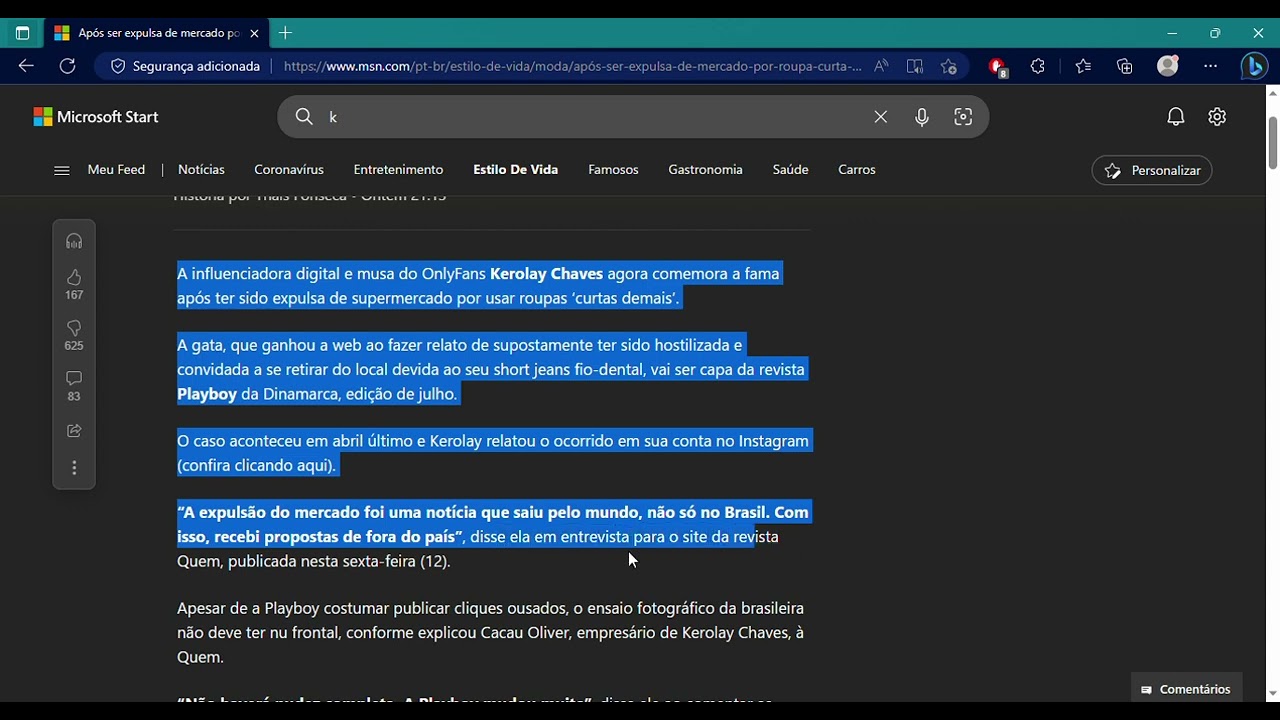Like the article thumbs up
The height and width of the screenshot is (720, 1280).
[74, 277]
